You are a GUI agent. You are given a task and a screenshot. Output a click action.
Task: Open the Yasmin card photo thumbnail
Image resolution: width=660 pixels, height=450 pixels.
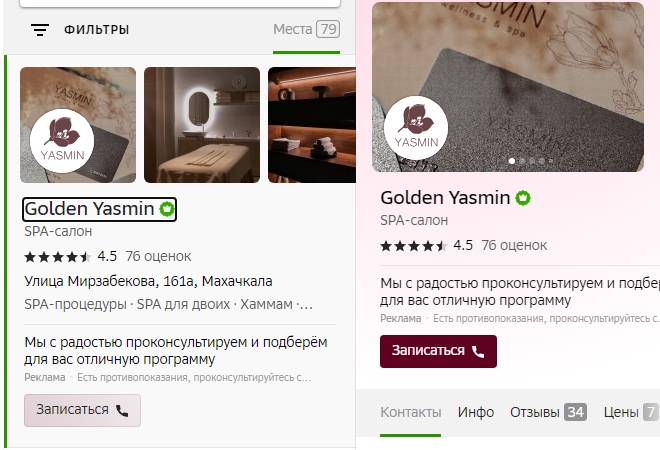point(78,125)
